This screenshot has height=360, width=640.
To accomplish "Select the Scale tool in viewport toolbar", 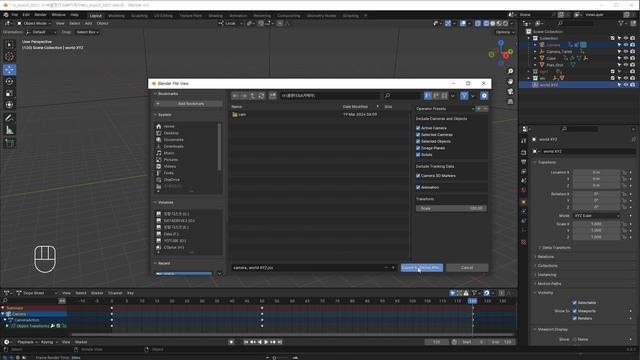I will [9, 93].
